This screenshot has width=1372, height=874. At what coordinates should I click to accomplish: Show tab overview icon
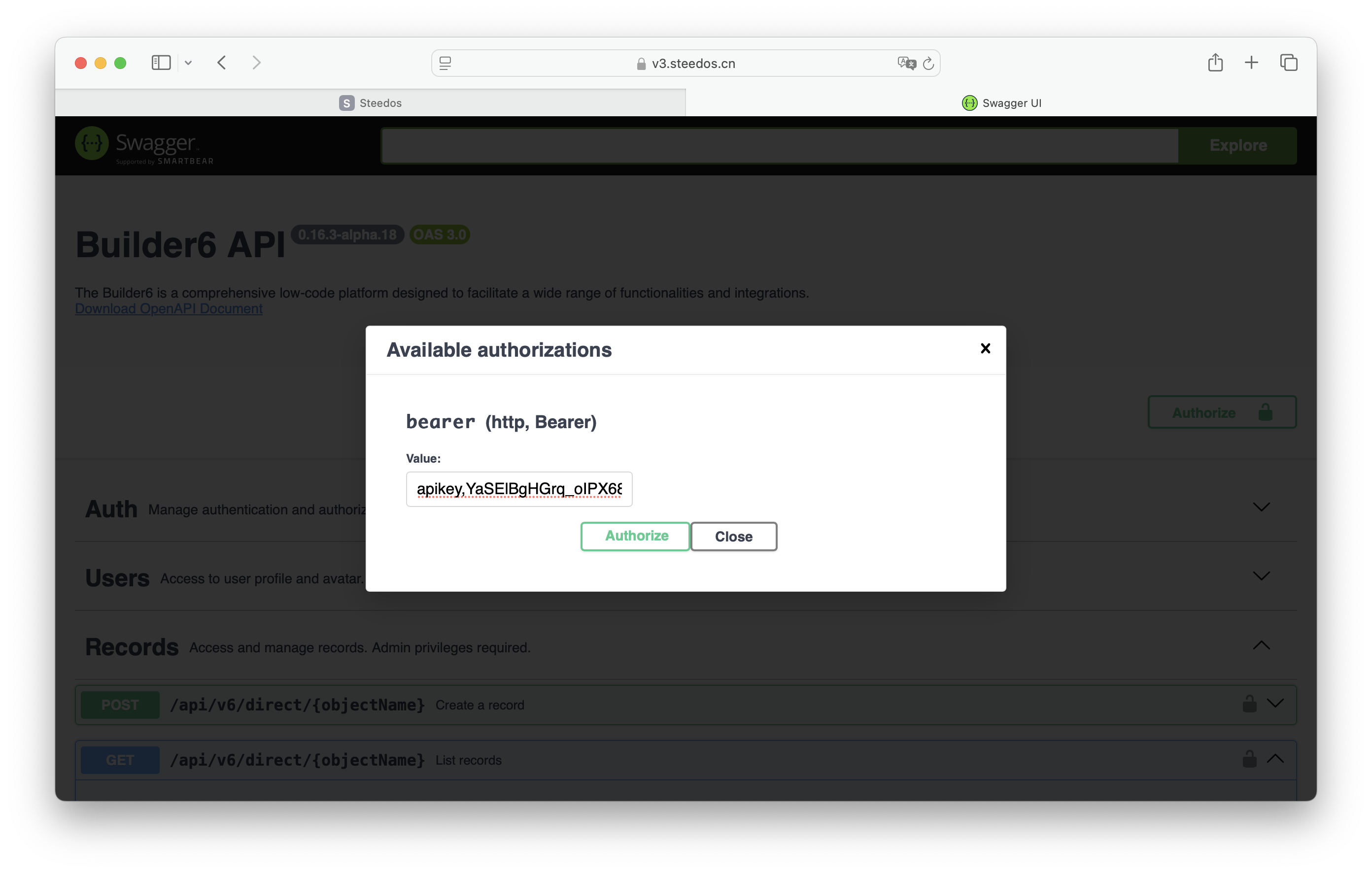1289,63
